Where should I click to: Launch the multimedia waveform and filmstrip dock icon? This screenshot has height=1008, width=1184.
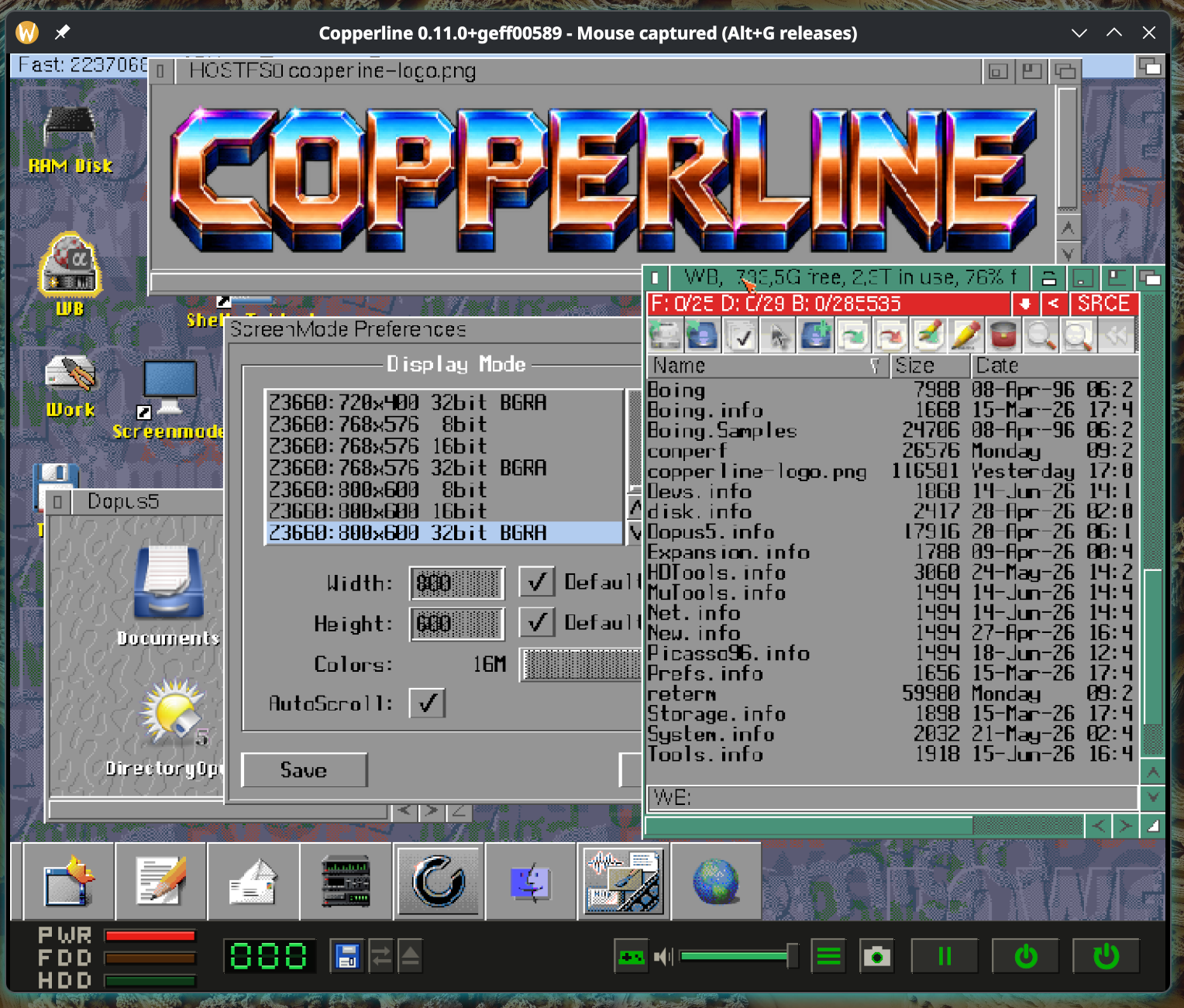pyautogui.click(x=623, y=882)
